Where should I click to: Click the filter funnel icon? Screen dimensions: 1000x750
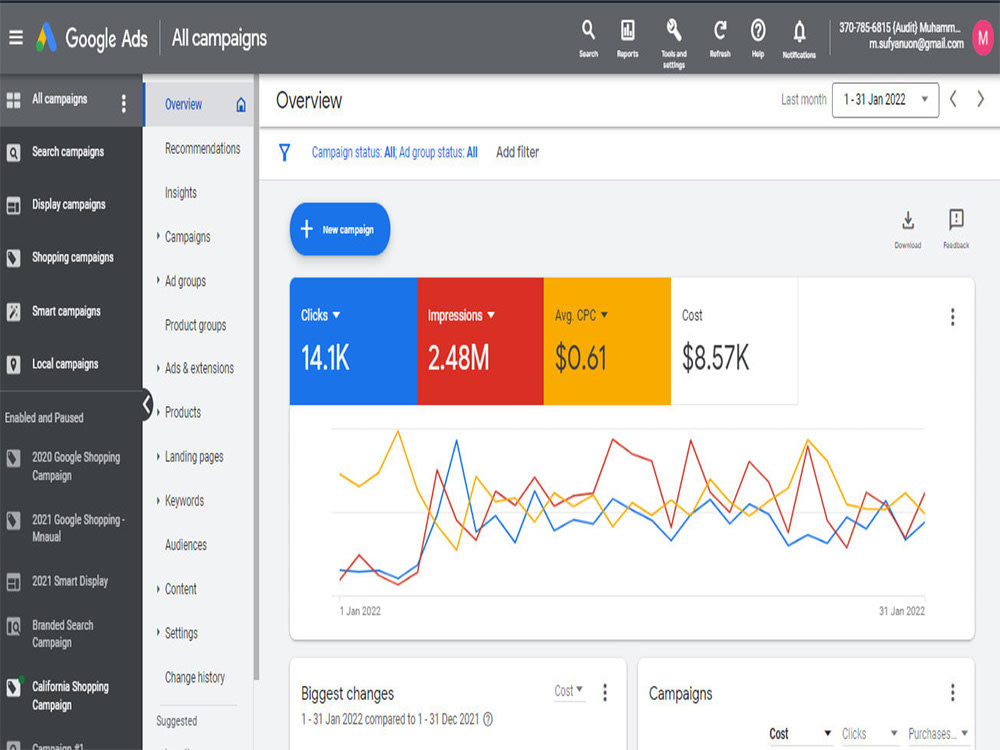284,152
